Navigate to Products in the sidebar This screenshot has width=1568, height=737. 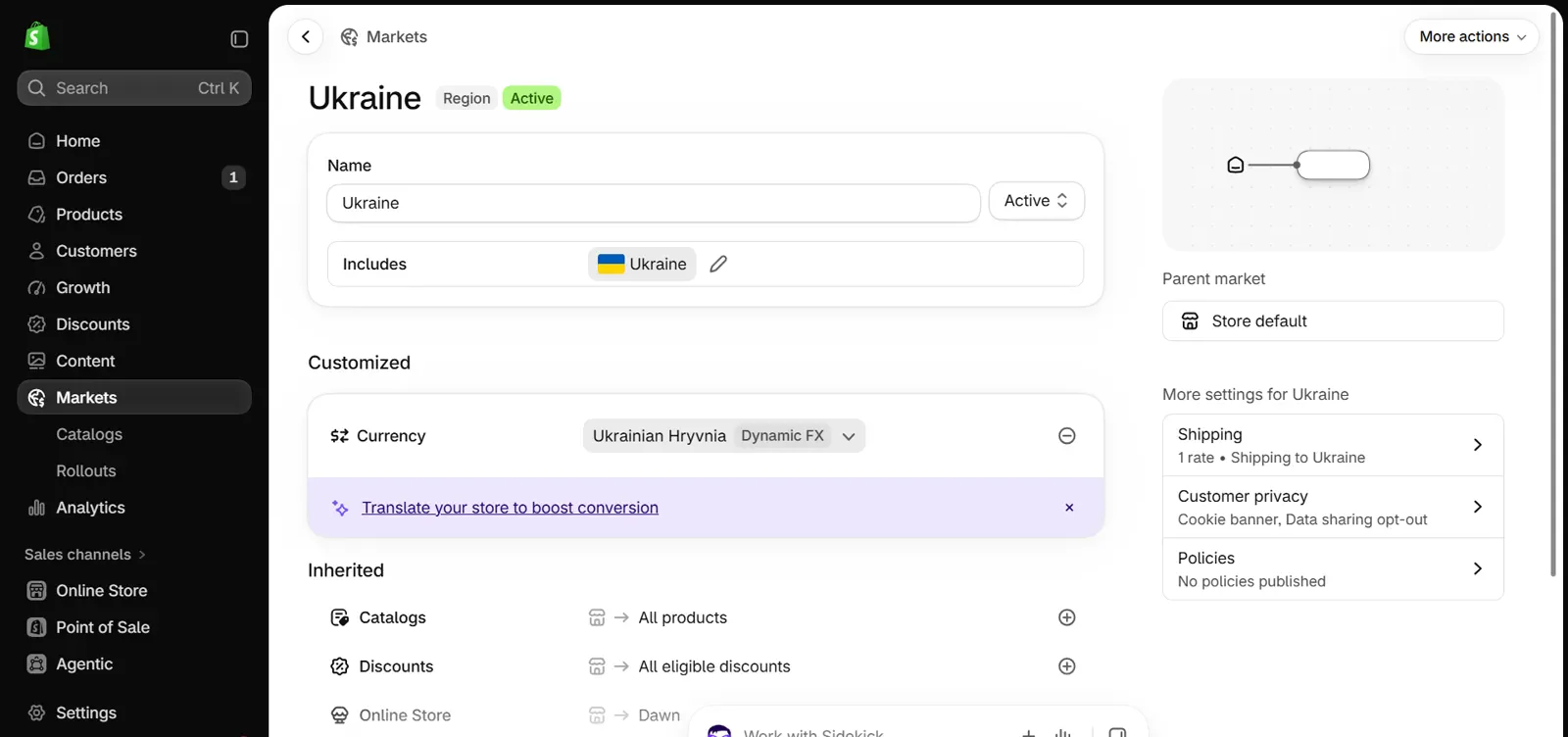coord(134,215)
